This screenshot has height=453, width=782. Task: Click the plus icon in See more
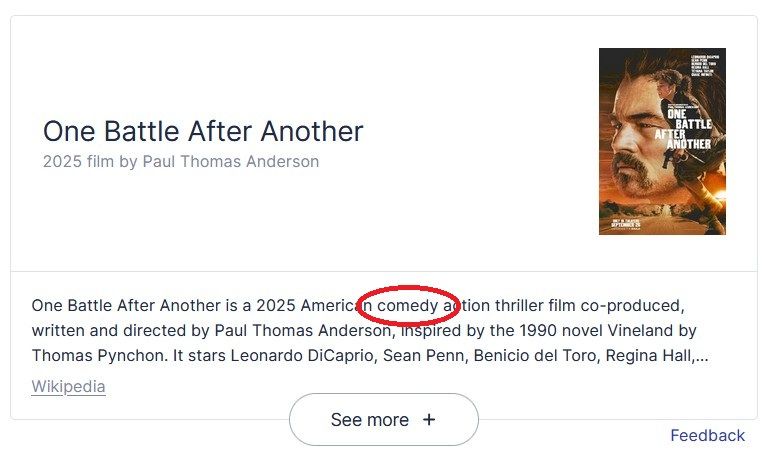tap(429, 420)
